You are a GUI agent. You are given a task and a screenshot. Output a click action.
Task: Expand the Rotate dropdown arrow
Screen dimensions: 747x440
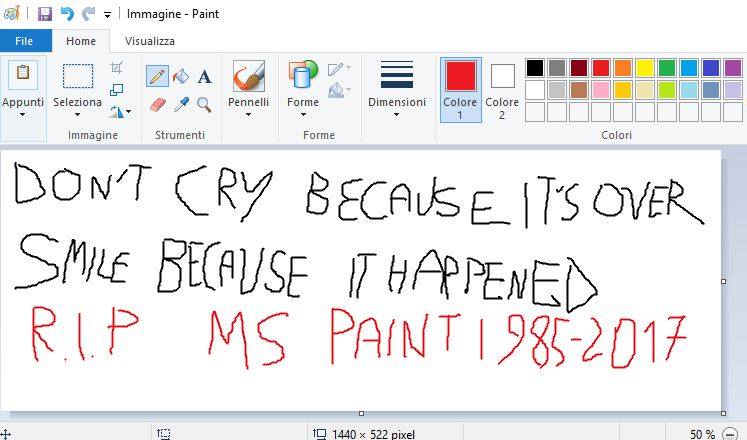(x=129, y=112)
